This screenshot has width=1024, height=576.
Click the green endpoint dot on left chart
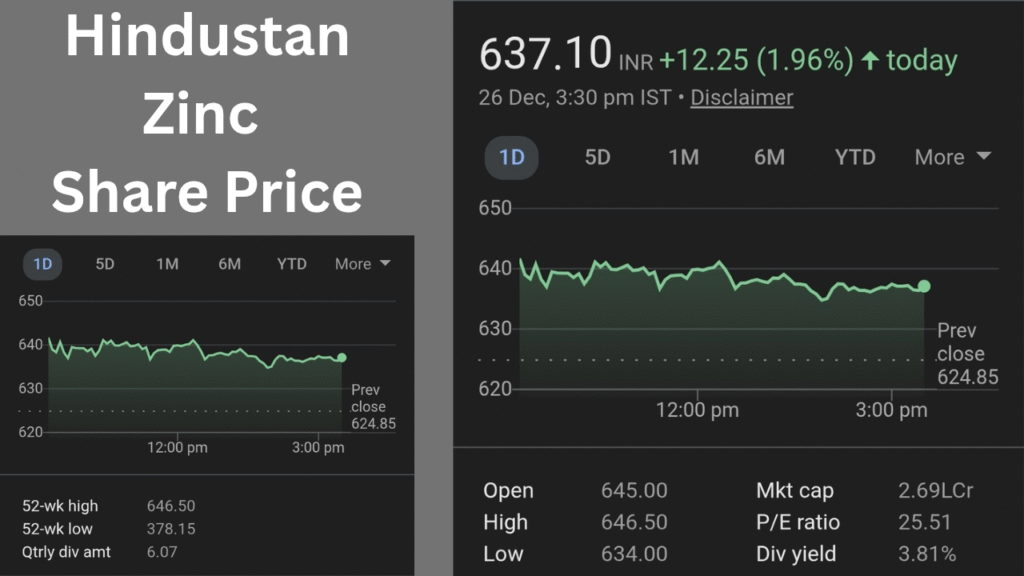click(342, 357)
